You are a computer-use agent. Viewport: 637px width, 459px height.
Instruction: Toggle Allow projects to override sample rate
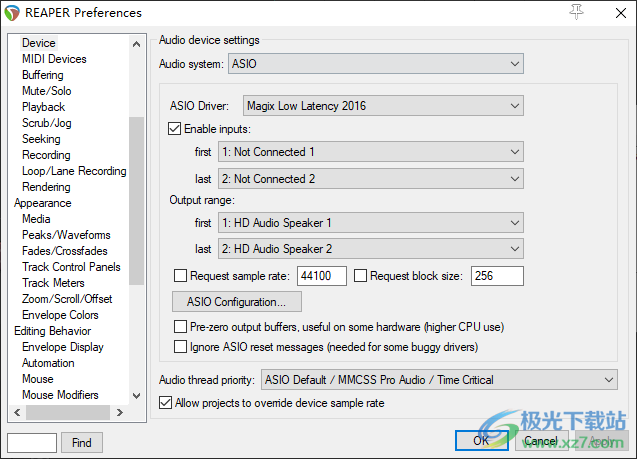click(x=166, y=403)
